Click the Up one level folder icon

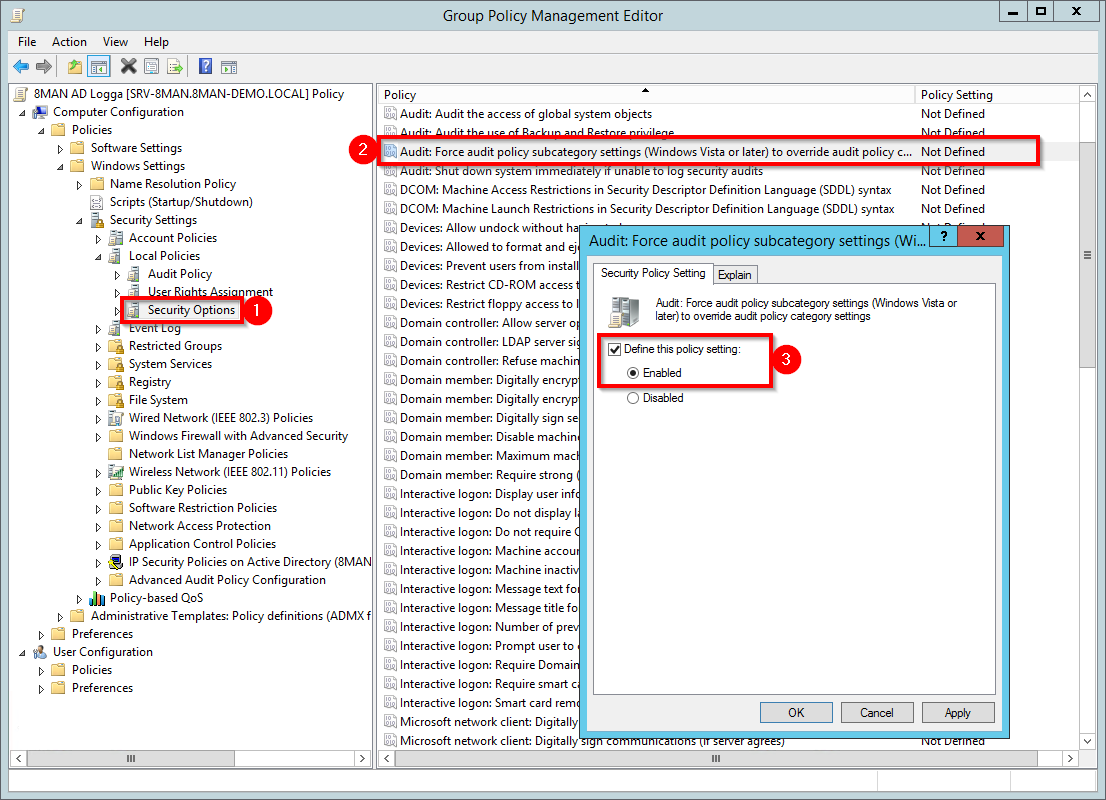point(75,67)
